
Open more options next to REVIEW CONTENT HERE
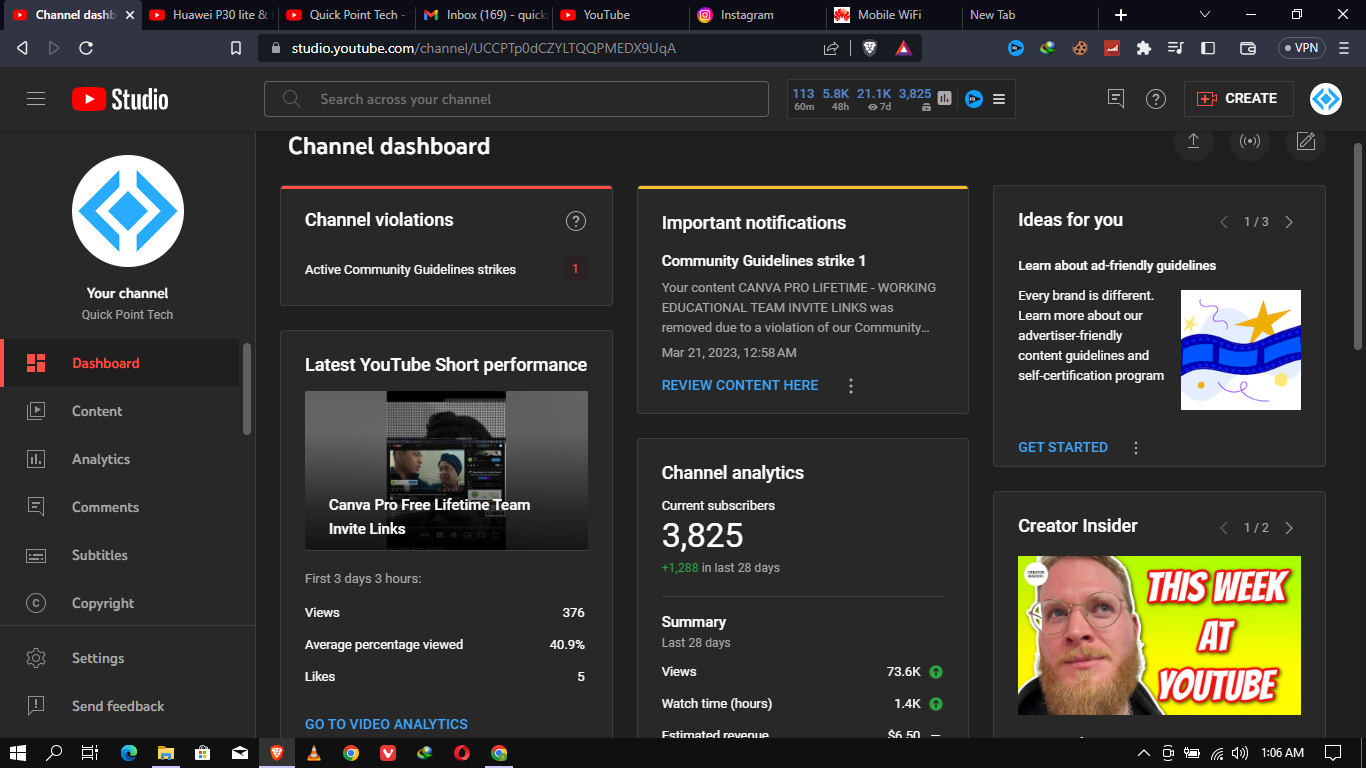pyautogui.click(x=851, y=385)
